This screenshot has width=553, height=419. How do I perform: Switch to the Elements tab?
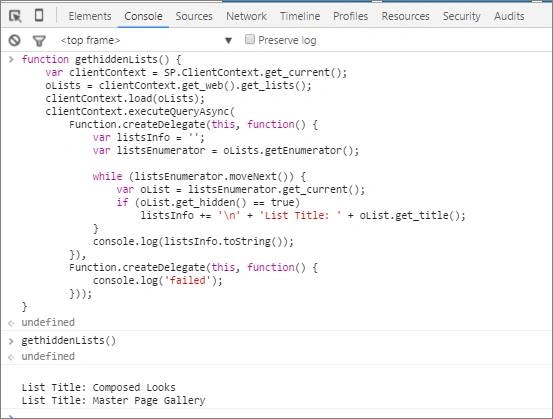90,16
